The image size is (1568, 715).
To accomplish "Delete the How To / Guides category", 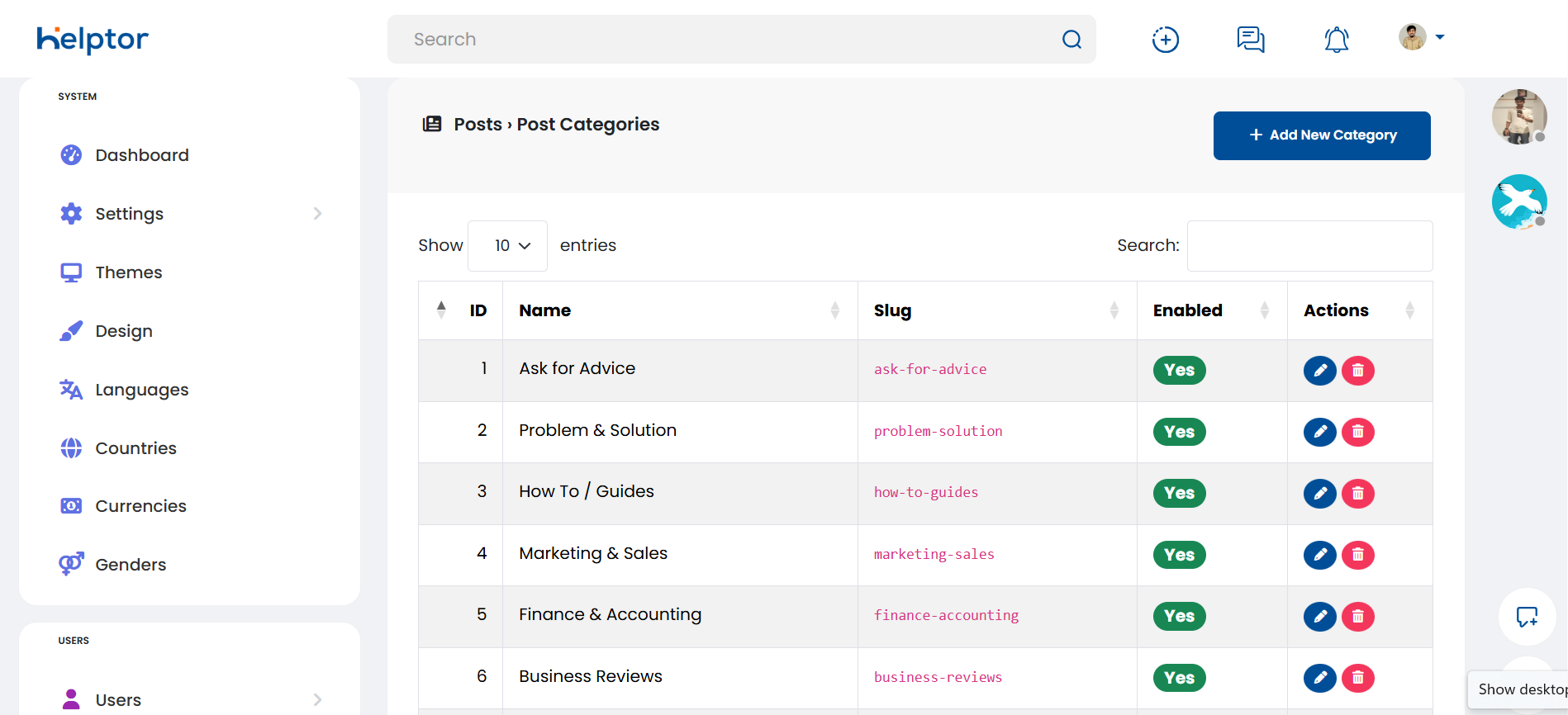I will click(x=1358, y=494).
